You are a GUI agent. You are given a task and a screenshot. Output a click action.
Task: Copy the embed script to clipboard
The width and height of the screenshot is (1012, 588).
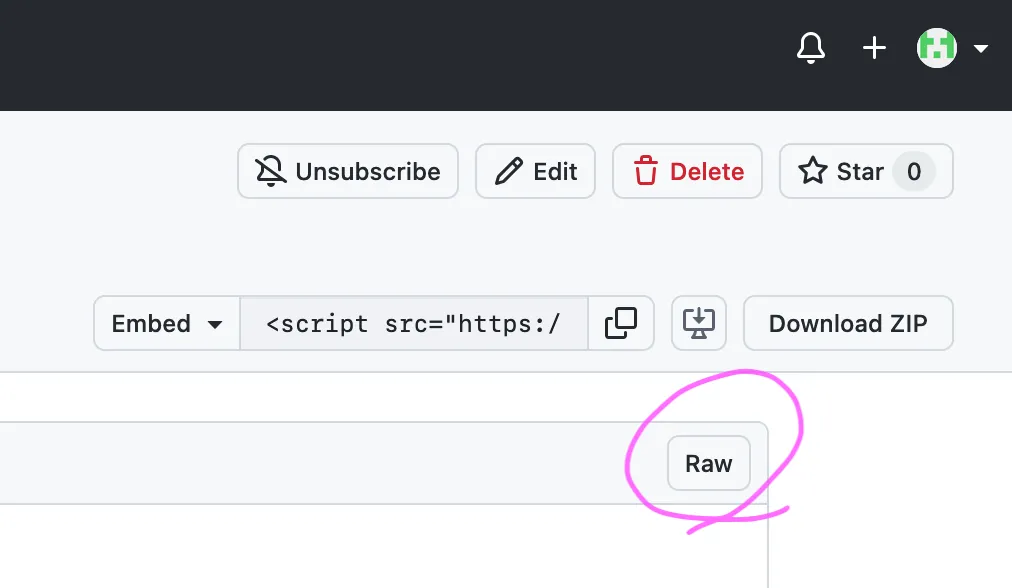click(621, 323)
